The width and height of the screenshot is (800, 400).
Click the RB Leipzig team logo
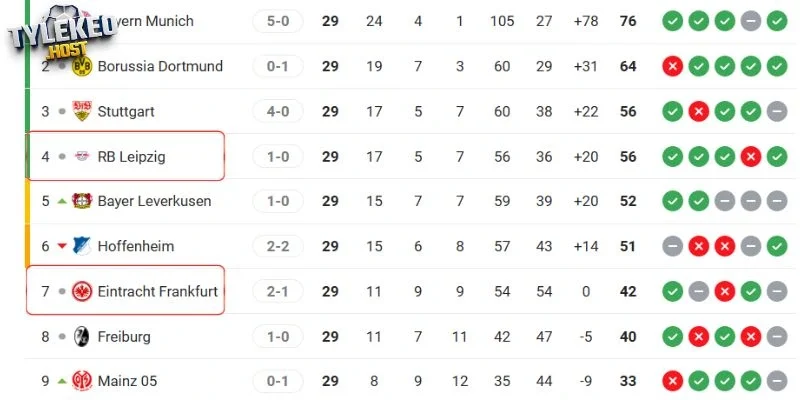pyautogui.click(x=81, y=156)
